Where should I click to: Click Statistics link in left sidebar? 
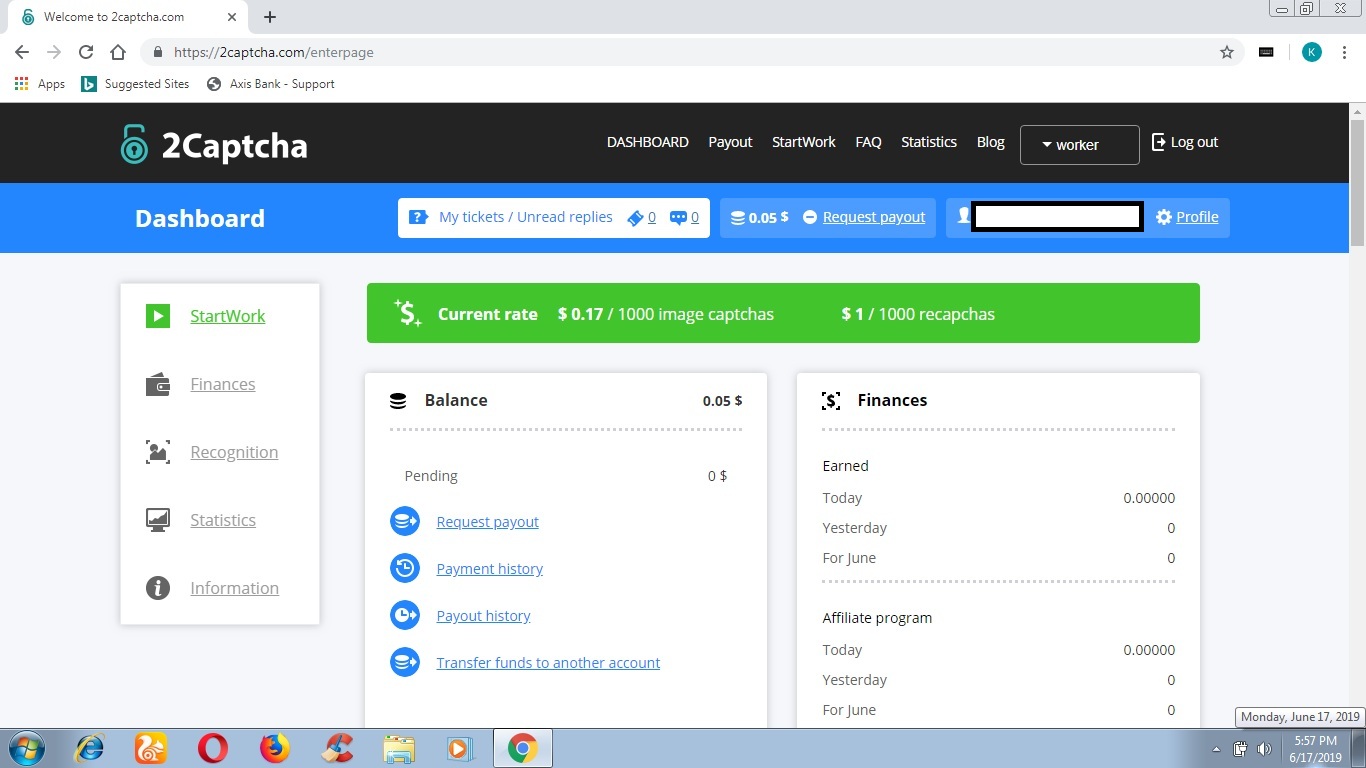click(223, 520)
